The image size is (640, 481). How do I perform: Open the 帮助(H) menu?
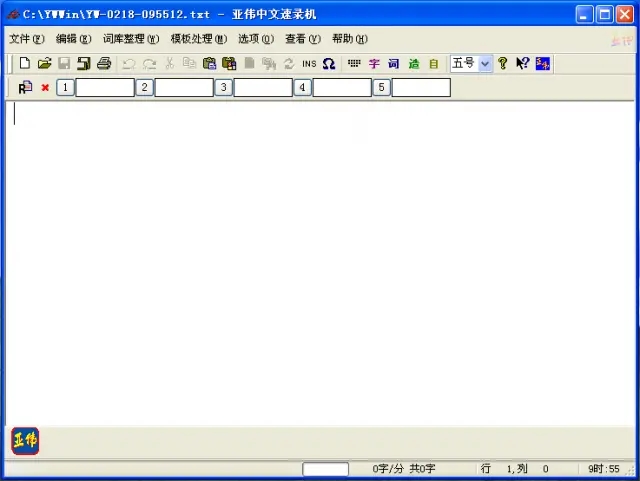350,39
